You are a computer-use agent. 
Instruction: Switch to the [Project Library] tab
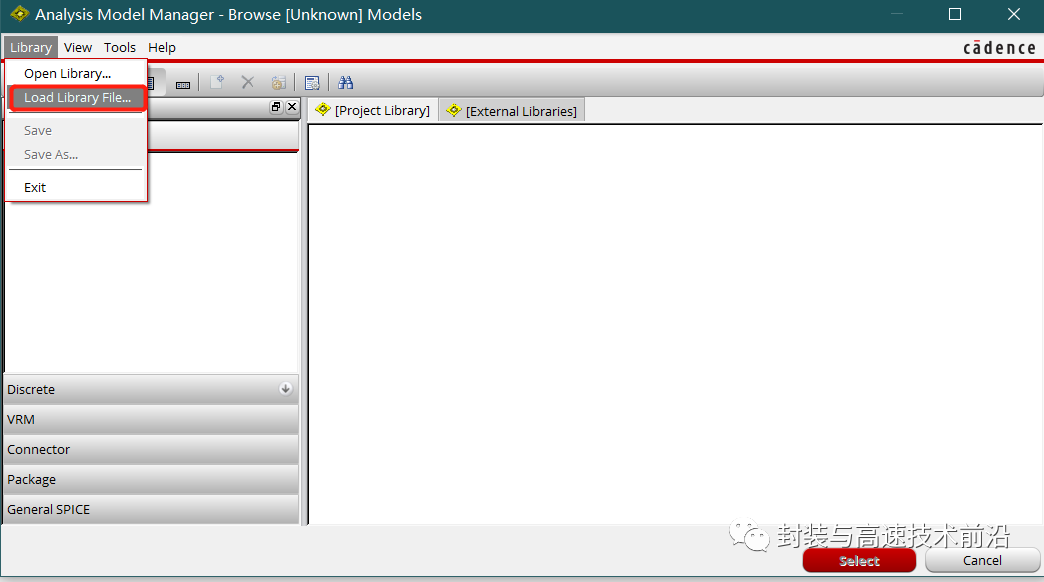[x=374, y=111]
